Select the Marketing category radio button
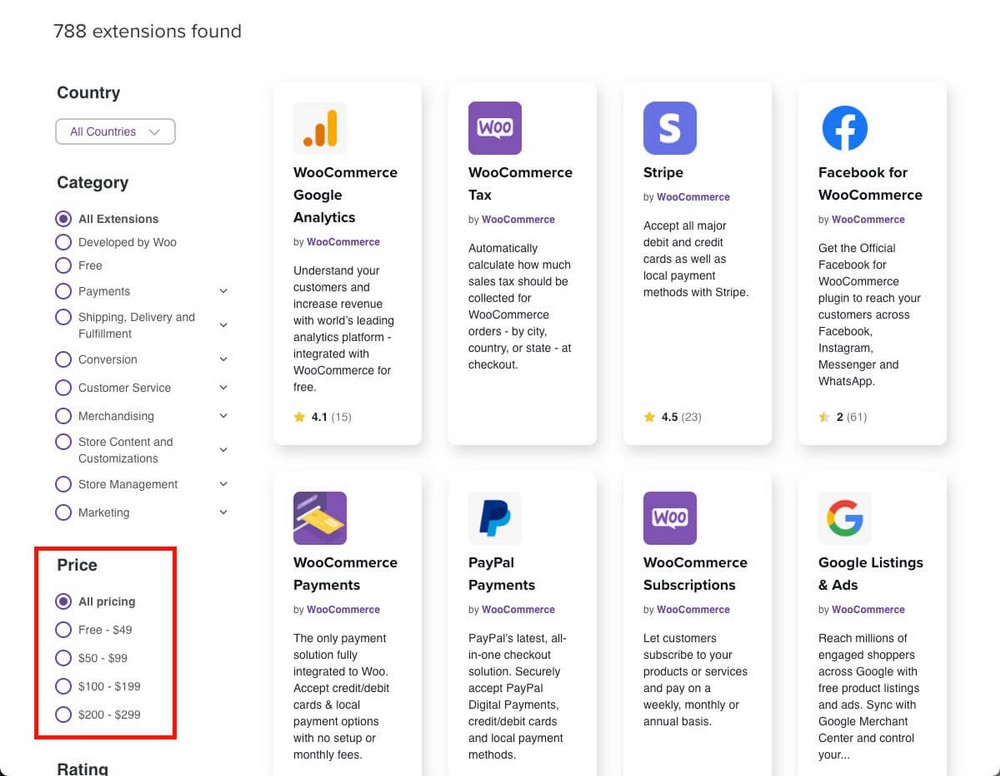Screen dimensions: 1000x776 click(63, 513)
